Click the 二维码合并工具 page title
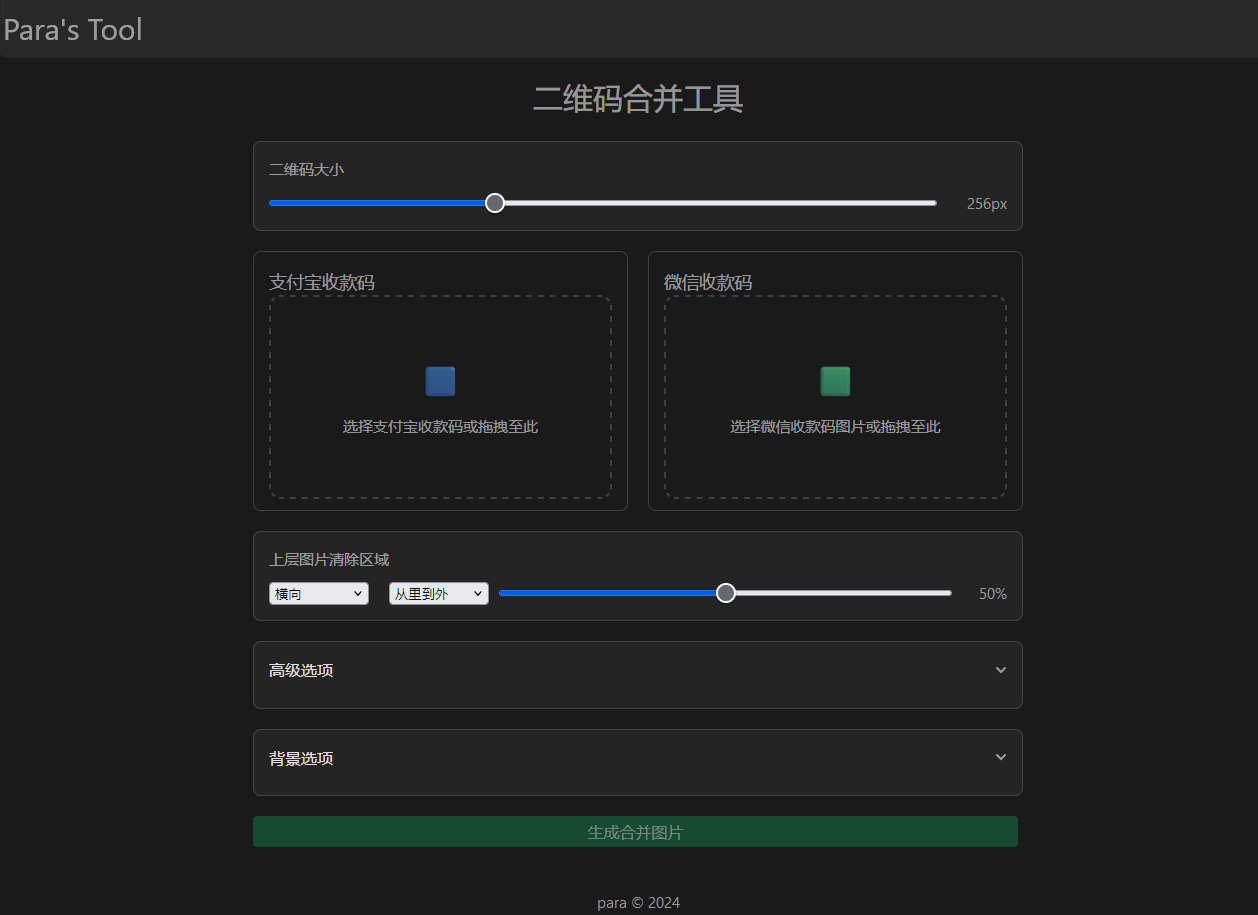This screenshot has width=1258, height=915. [638, 99]
